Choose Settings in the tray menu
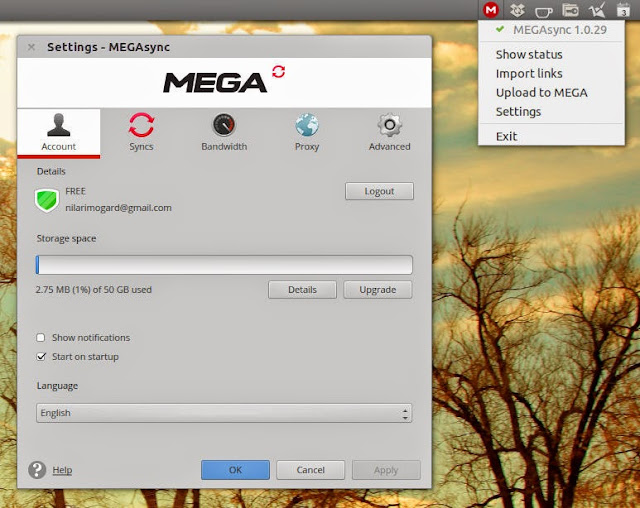The height and width of the screenshot is (508, 640). [518, 112]
